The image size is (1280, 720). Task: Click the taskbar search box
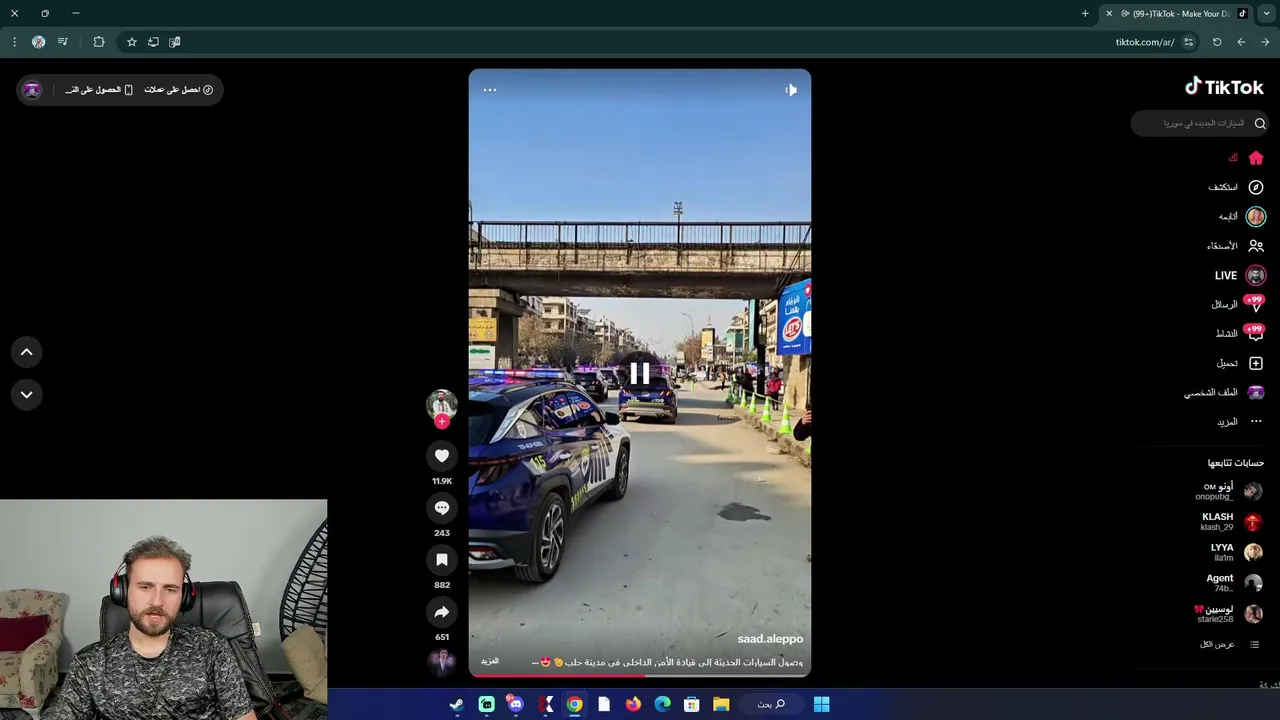770,704
